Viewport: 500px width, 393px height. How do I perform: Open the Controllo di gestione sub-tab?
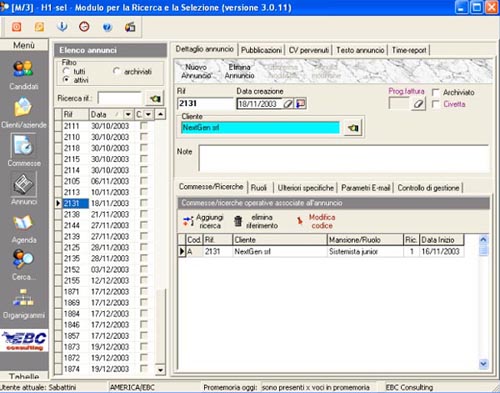[x=428, y=188]
